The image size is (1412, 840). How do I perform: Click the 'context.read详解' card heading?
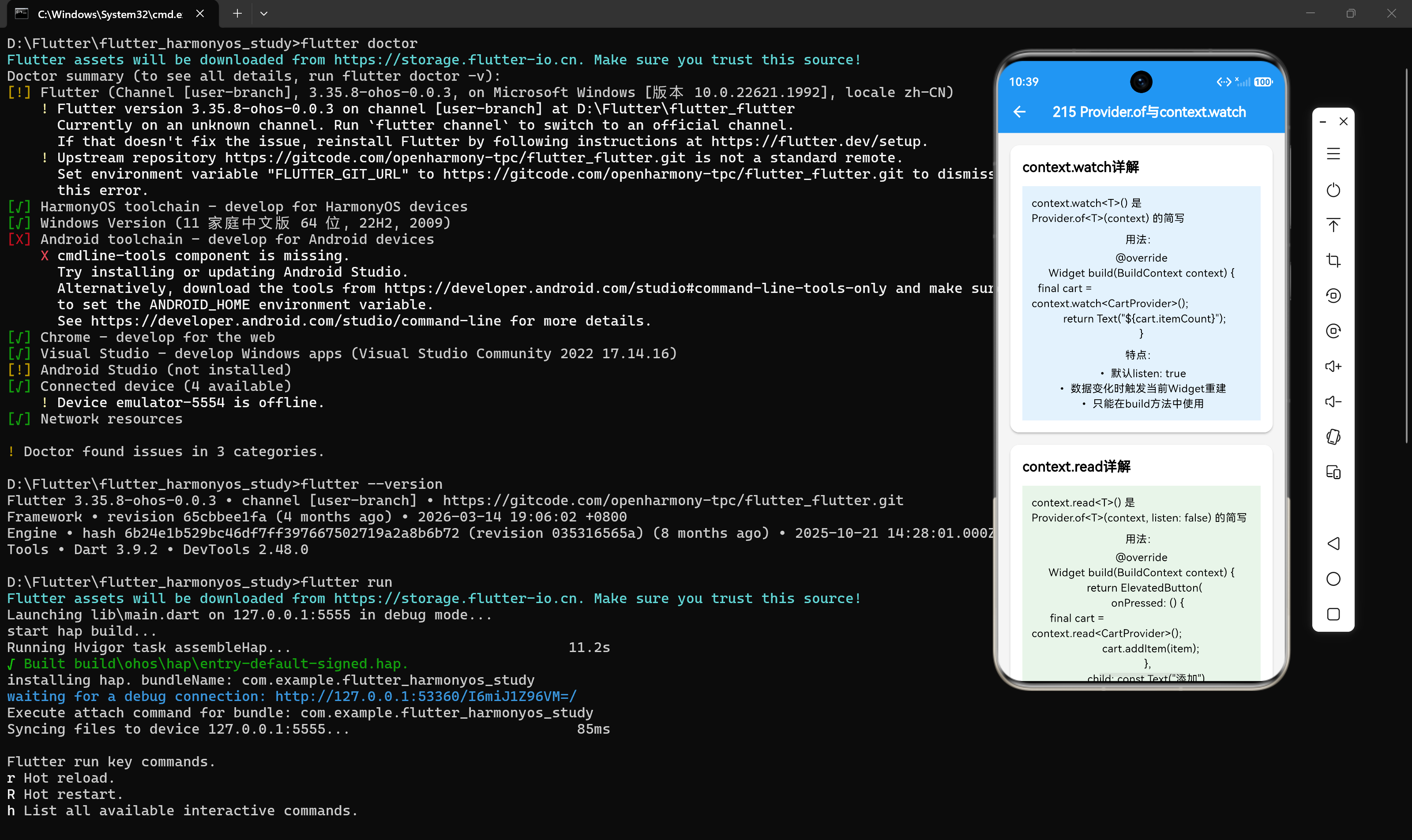click(1076, 466)
